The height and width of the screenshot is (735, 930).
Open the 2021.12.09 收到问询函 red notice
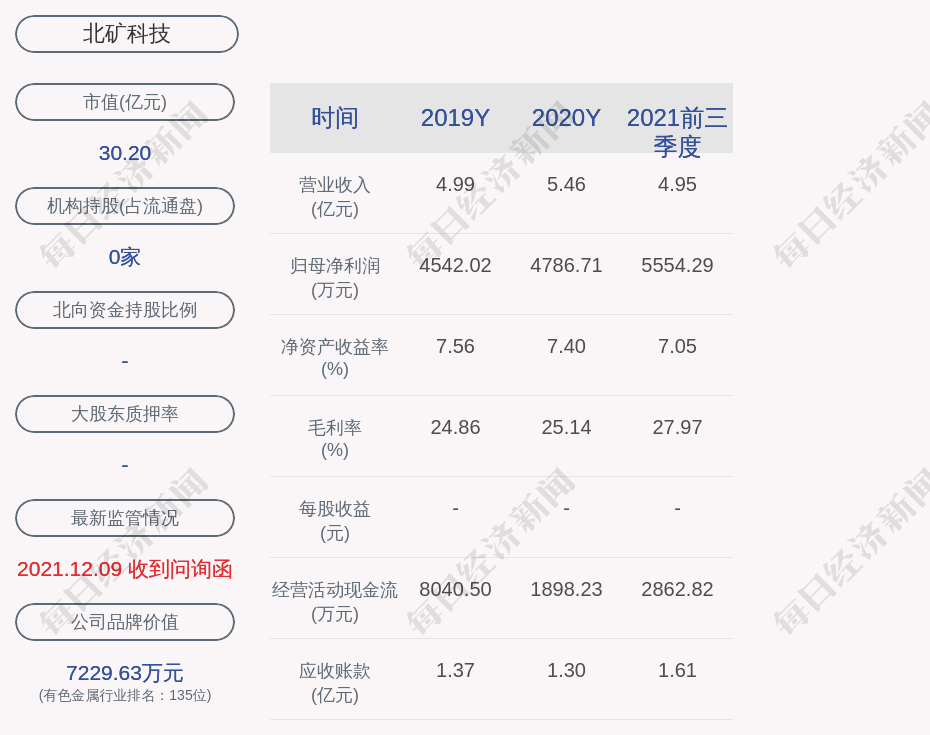(125, 569)
